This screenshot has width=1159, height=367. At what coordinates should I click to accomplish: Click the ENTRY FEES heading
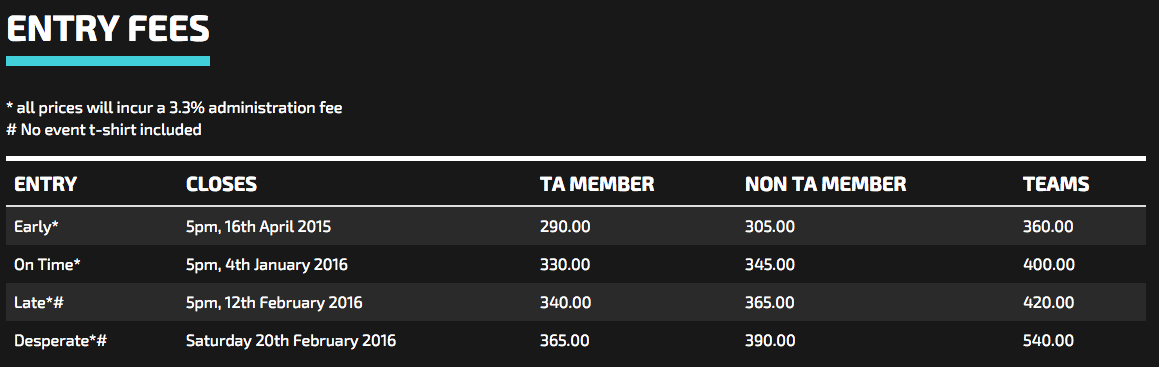coord(108,30)
